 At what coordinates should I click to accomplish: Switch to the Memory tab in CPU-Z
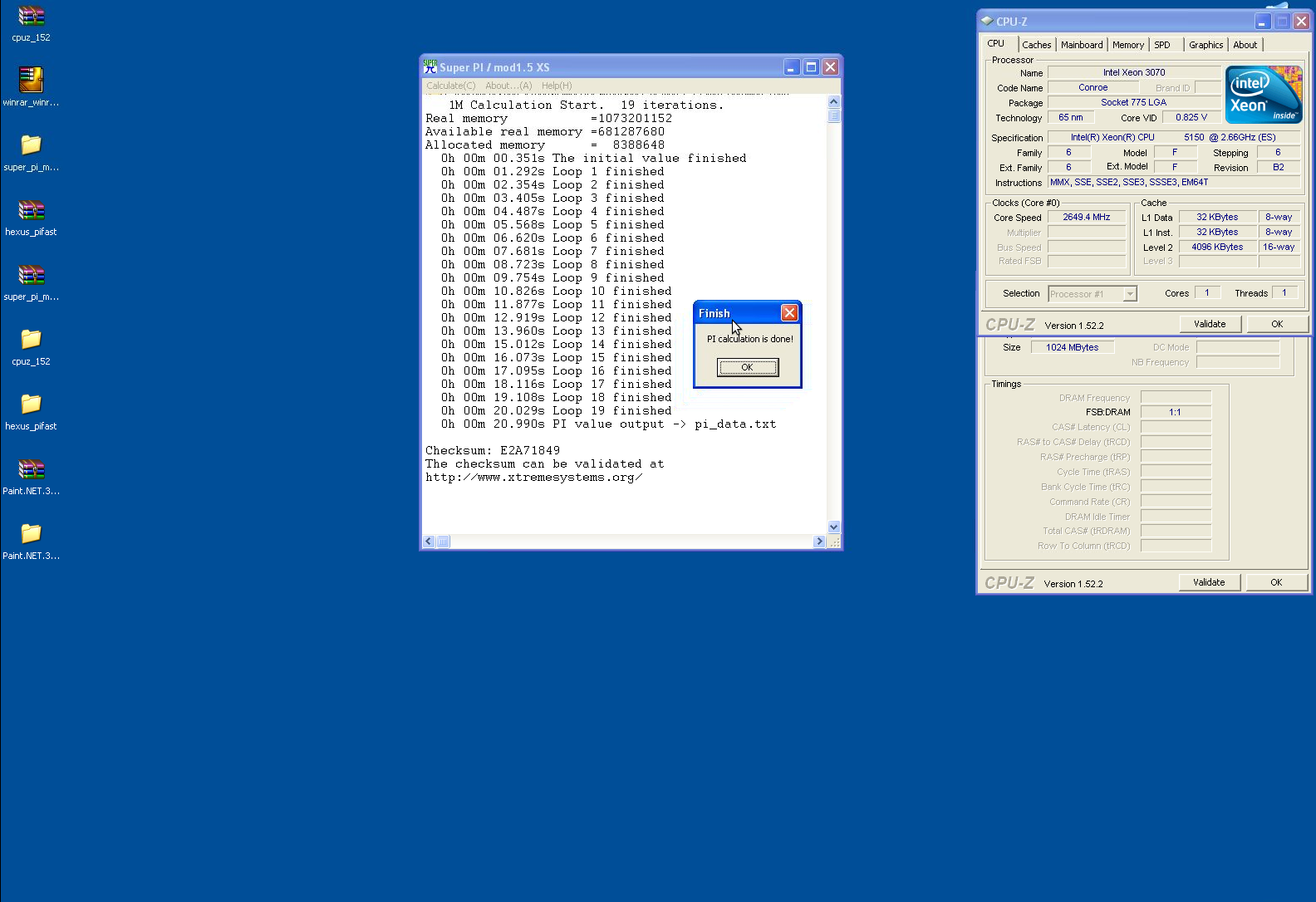pos(1128,45)
